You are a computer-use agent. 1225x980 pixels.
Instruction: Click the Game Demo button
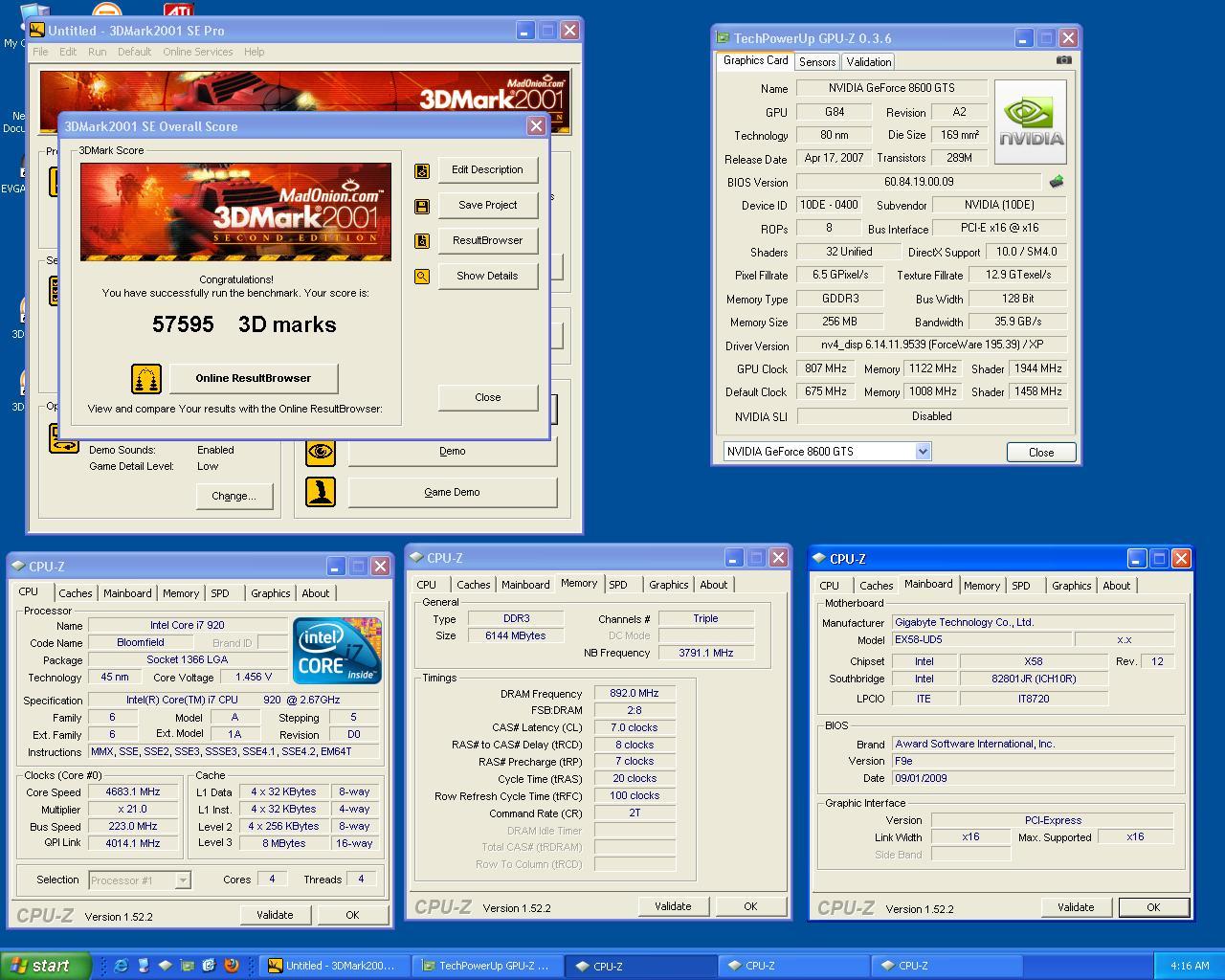(x=452, y=493)
